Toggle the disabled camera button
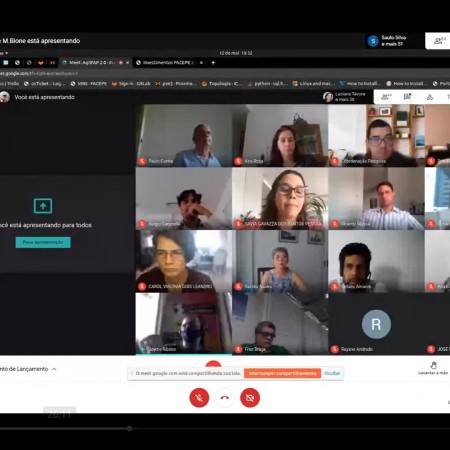Screen dimensions: 450x450 coord(250,397)
